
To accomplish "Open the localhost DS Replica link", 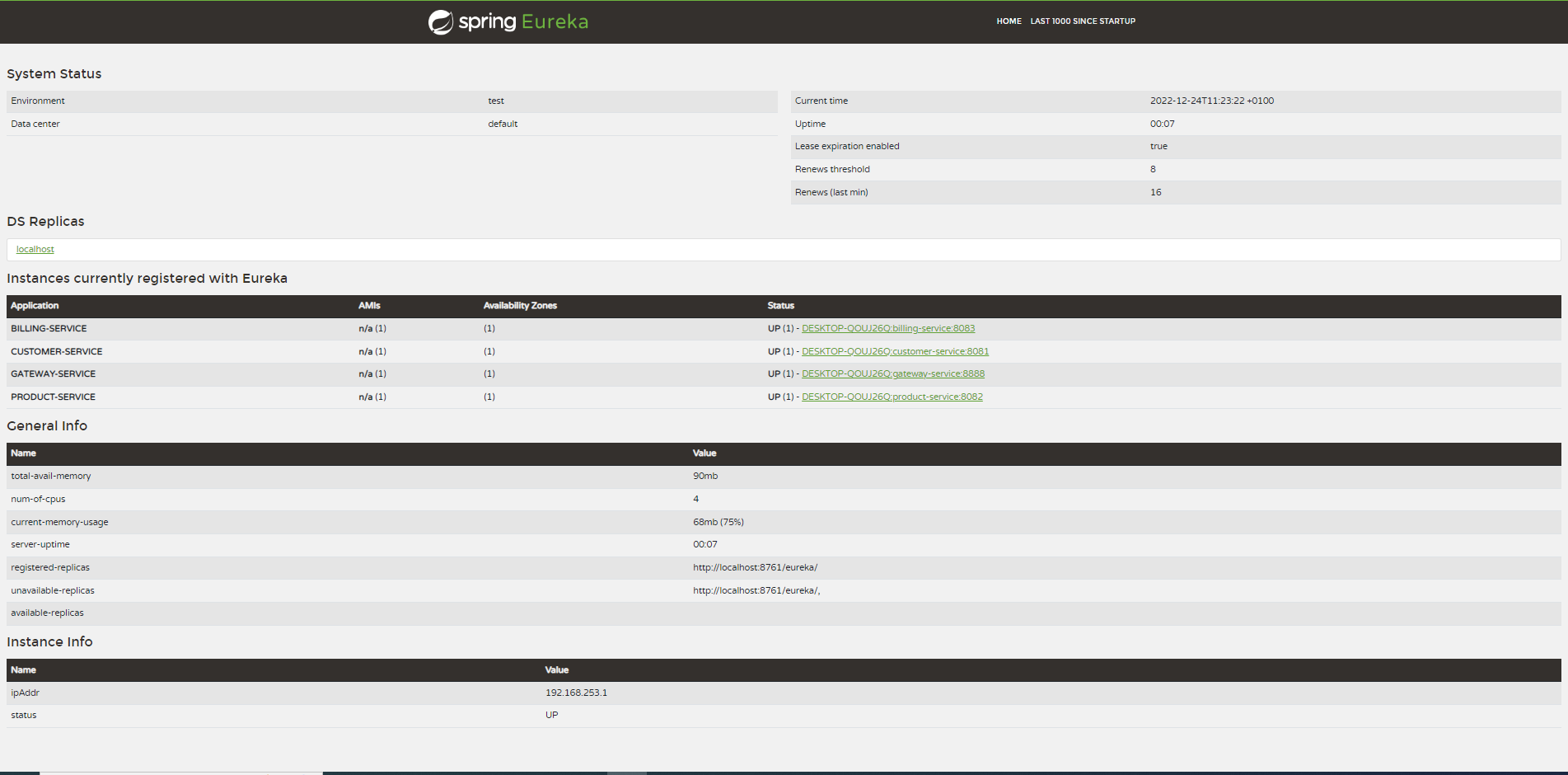I will coord(35,249).
